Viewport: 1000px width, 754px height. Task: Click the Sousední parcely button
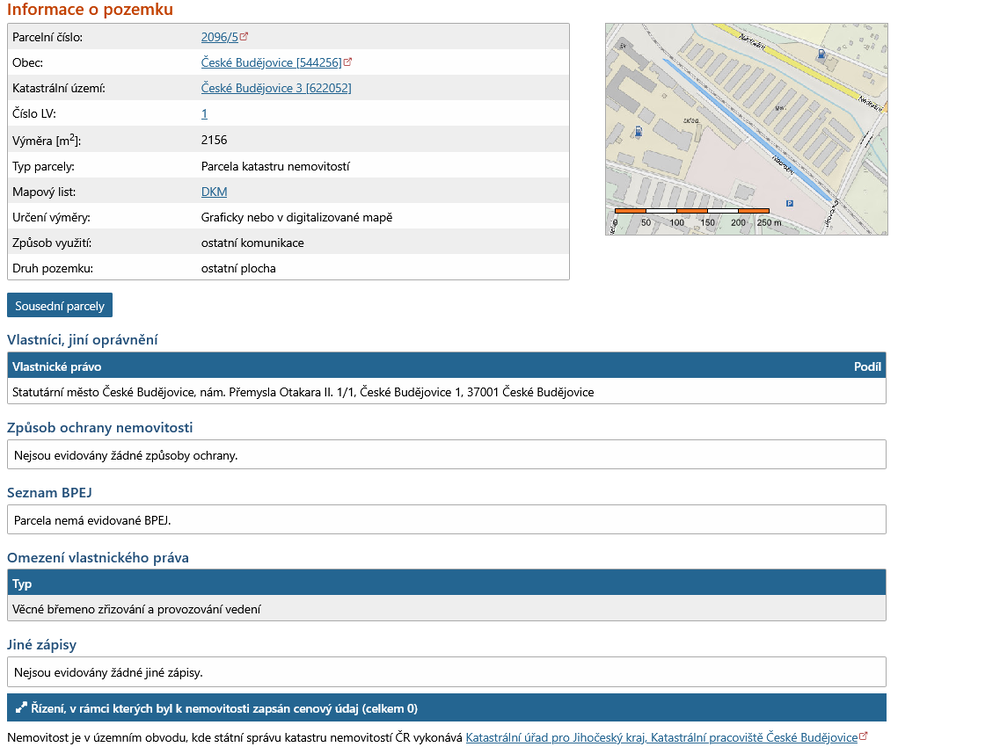[60, 306]
